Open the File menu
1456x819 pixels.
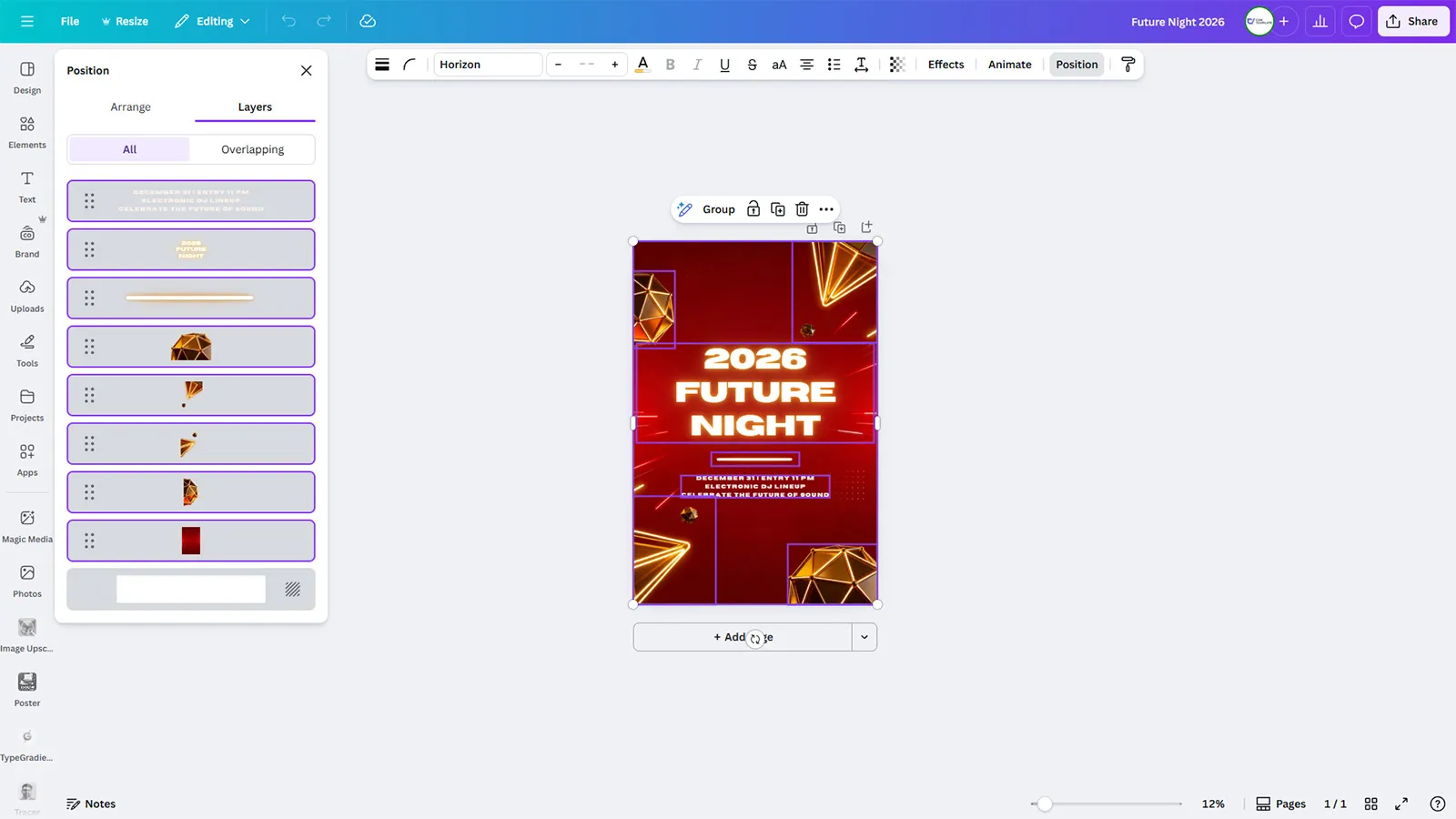(70, 21)
